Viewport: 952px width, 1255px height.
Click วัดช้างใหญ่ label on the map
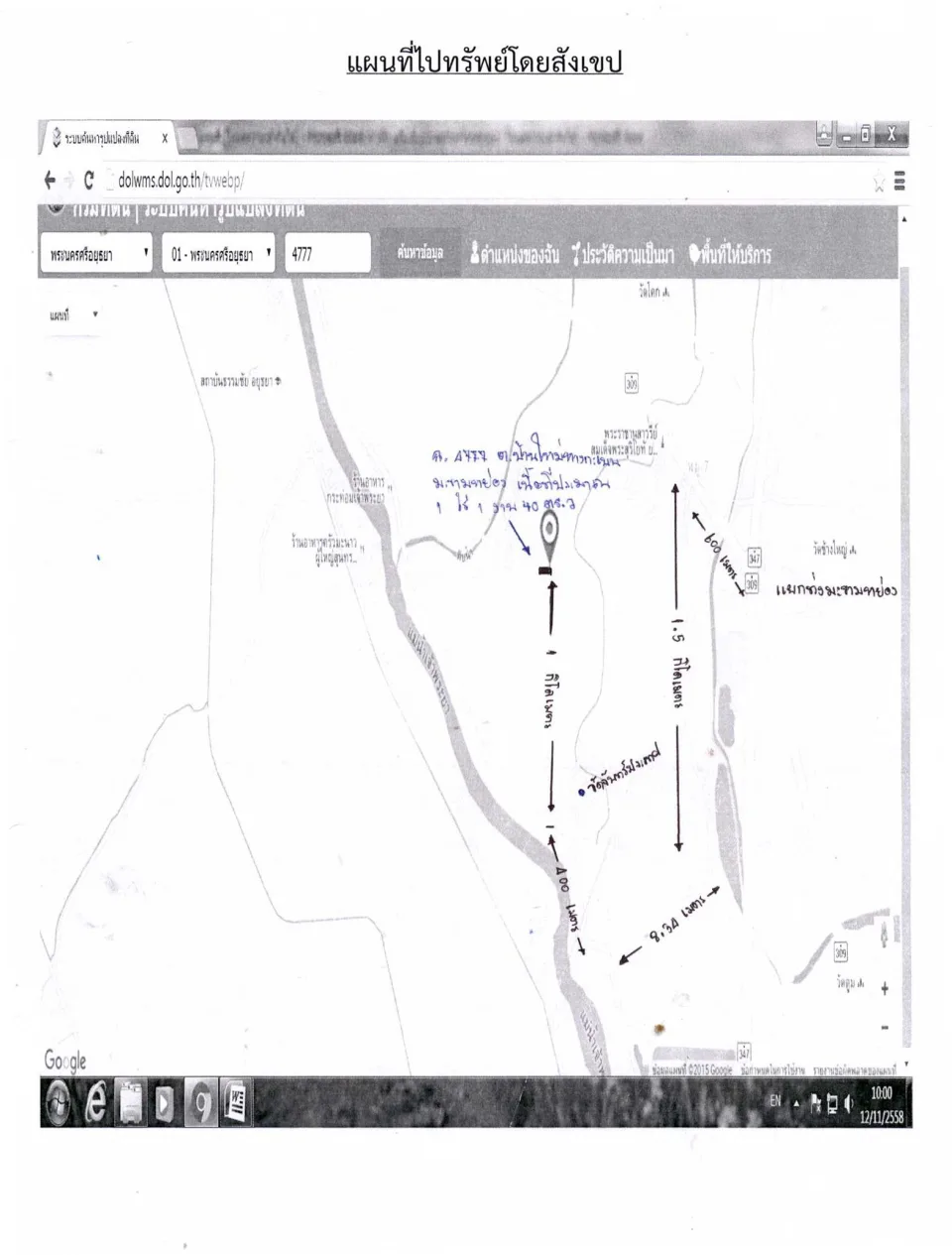(833, 550)
